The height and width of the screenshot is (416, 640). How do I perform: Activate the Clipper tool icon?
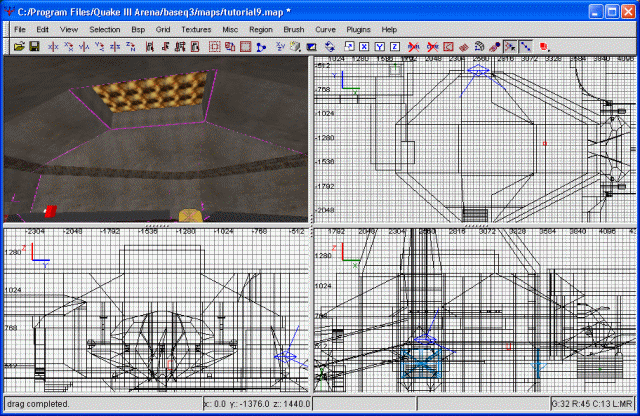[261, 47]
